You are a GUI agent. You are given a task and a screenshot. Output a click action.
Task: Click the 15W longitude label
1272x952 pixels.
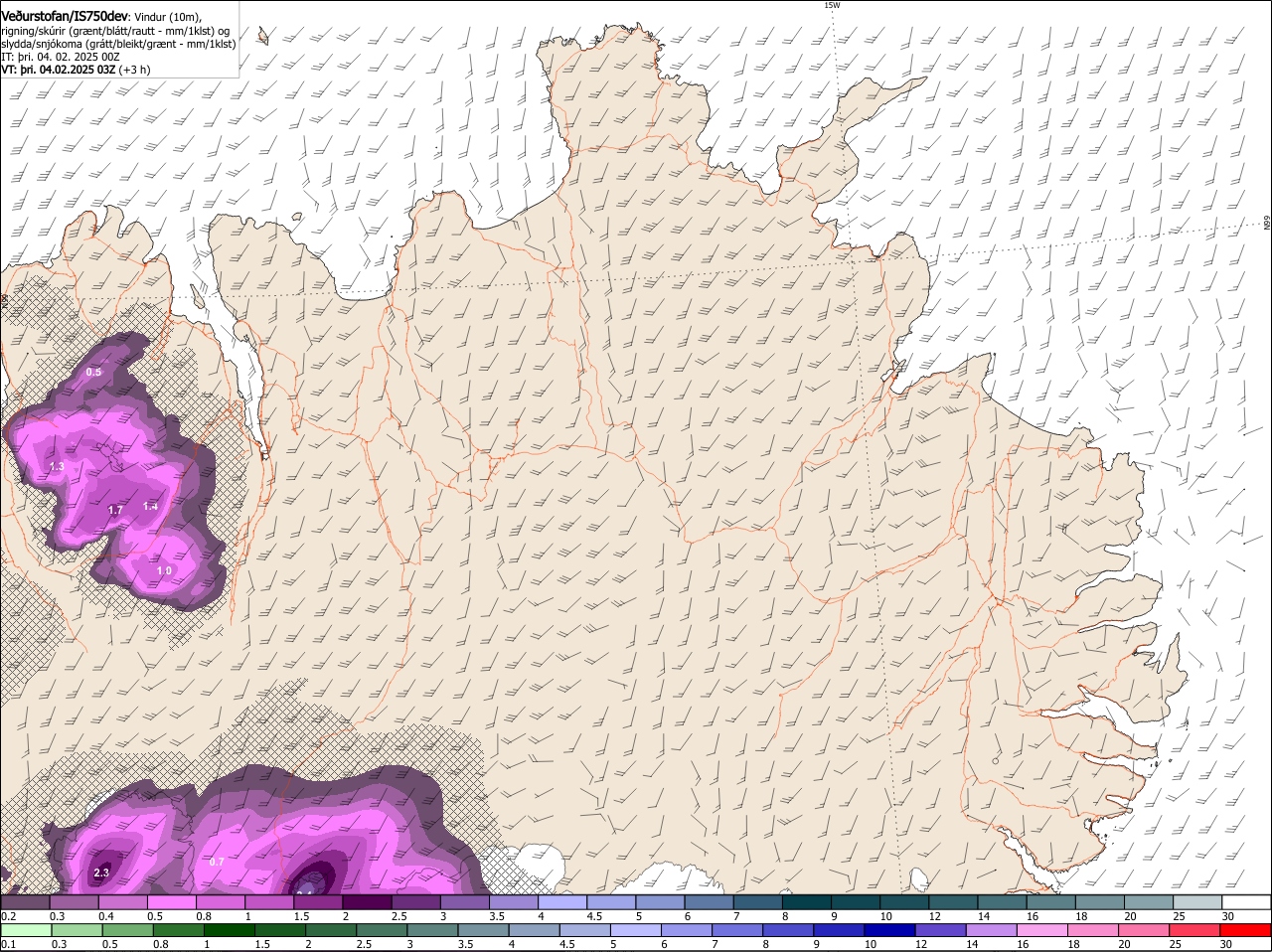pyautogui.click(x=832, y=5)
